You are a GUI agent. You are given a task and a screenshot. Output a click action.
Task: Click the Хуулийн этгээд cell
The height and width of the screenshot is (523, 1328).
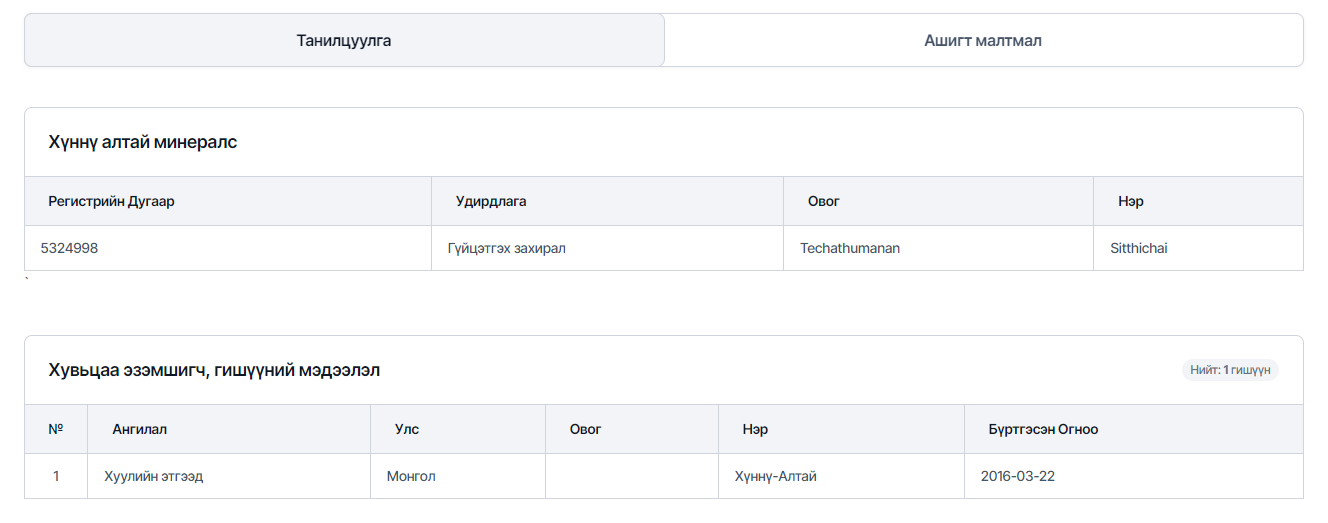(x=229, y=476)
